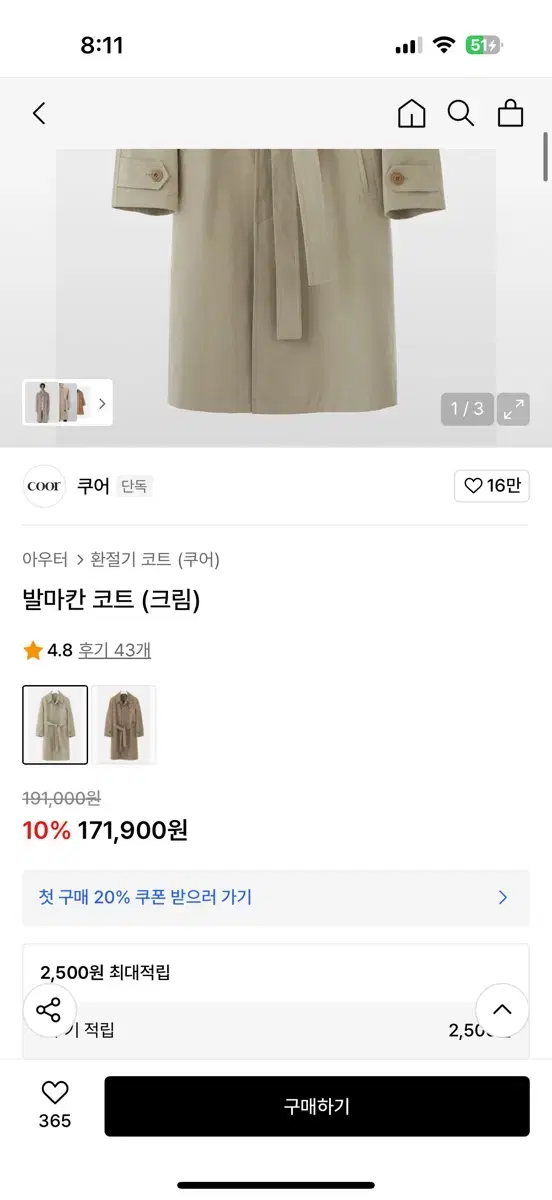Open search with the magnifier icon
Image resolution: width=552 pixels, height=1200 pixels.
click(x=461, y=113)
